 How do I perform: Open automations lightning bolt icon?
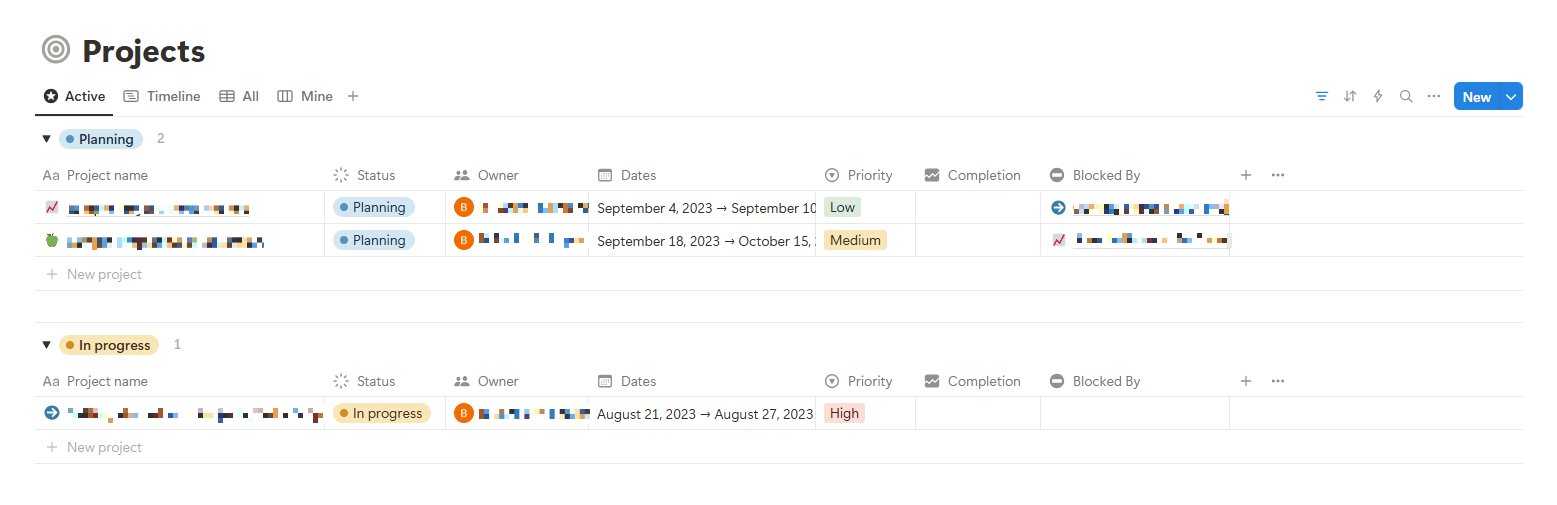tap(1378, 96)
